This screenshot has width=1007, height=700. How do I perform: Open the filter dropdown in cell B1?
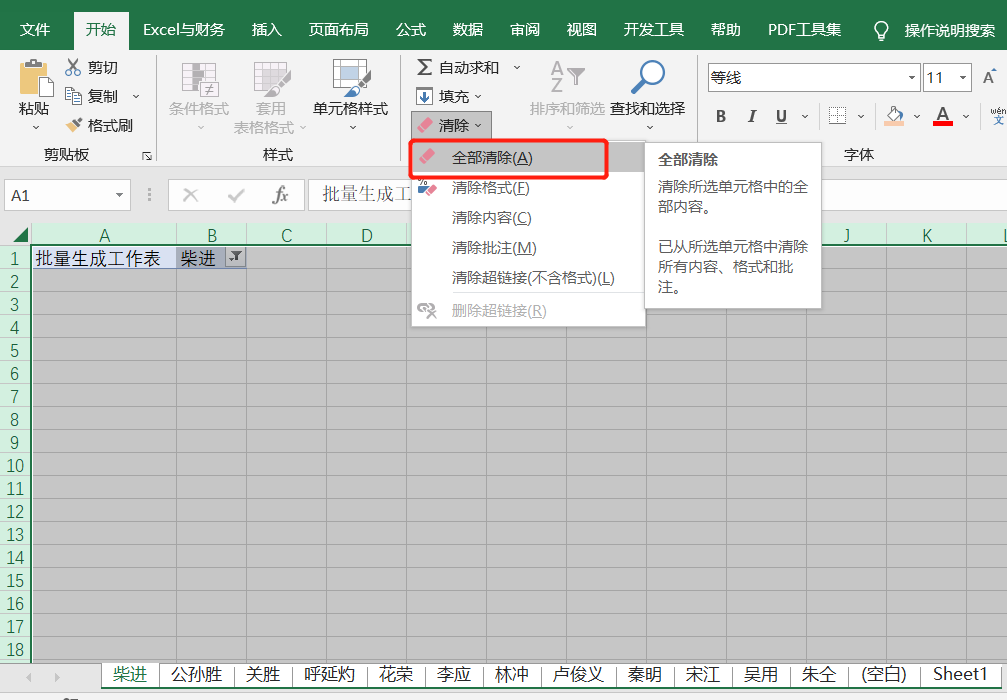(236, 258)
